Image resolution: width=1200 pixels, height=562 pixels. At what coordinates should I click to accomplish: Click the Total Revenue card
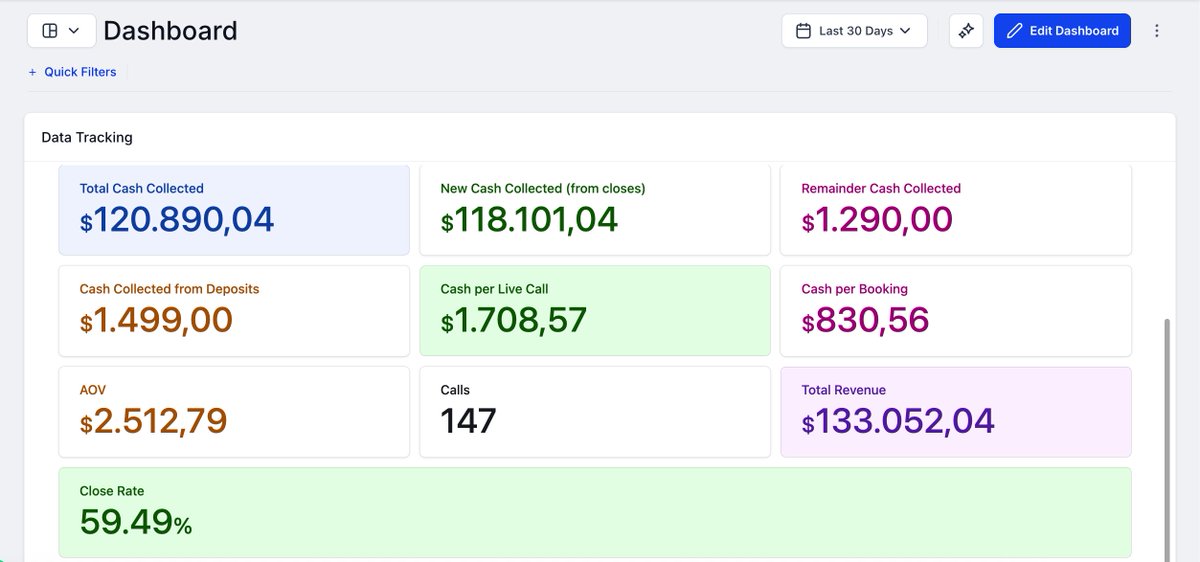tap(956, 412)
